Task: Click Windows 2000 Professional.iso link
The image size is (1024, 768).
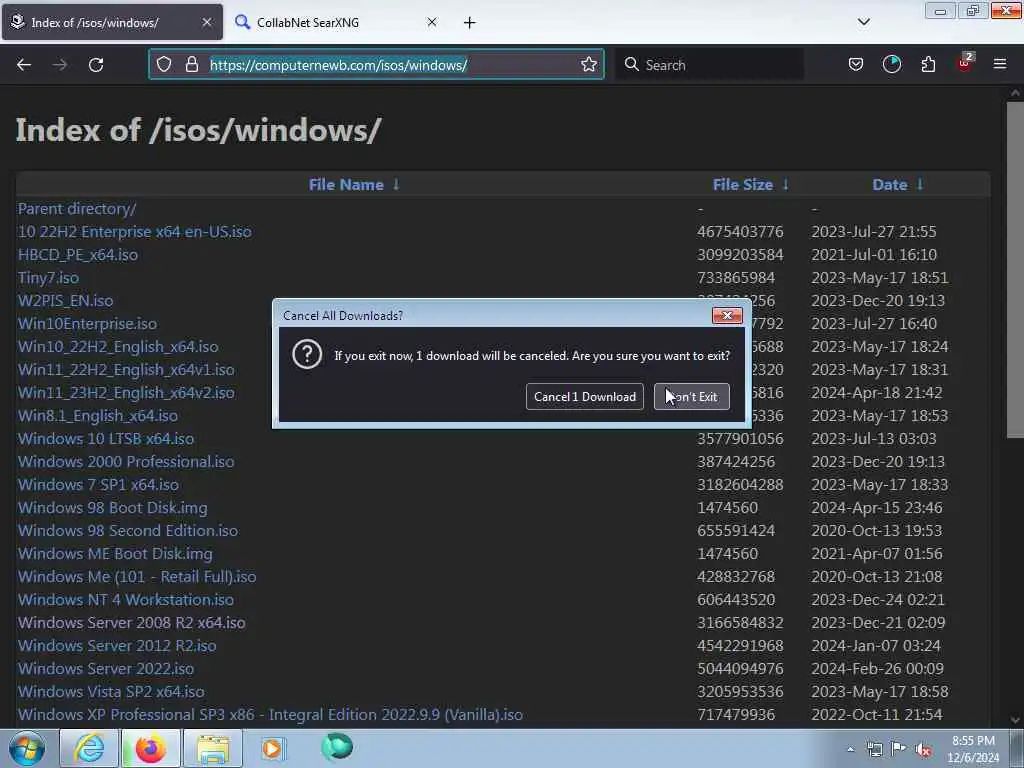Action: [x=126, y=462]
